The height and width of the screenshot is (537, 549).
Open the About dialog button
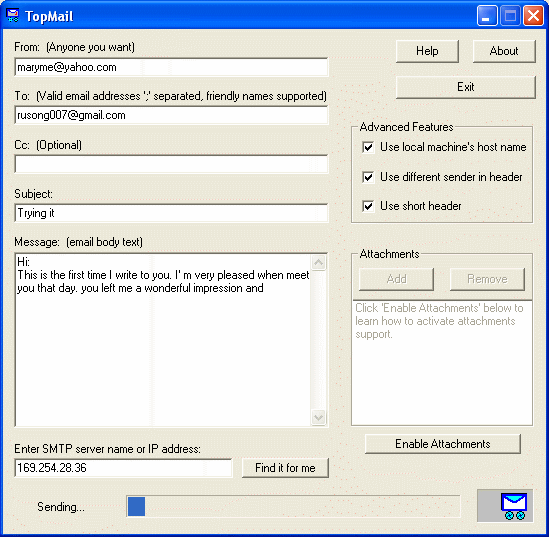pos(504,51)
